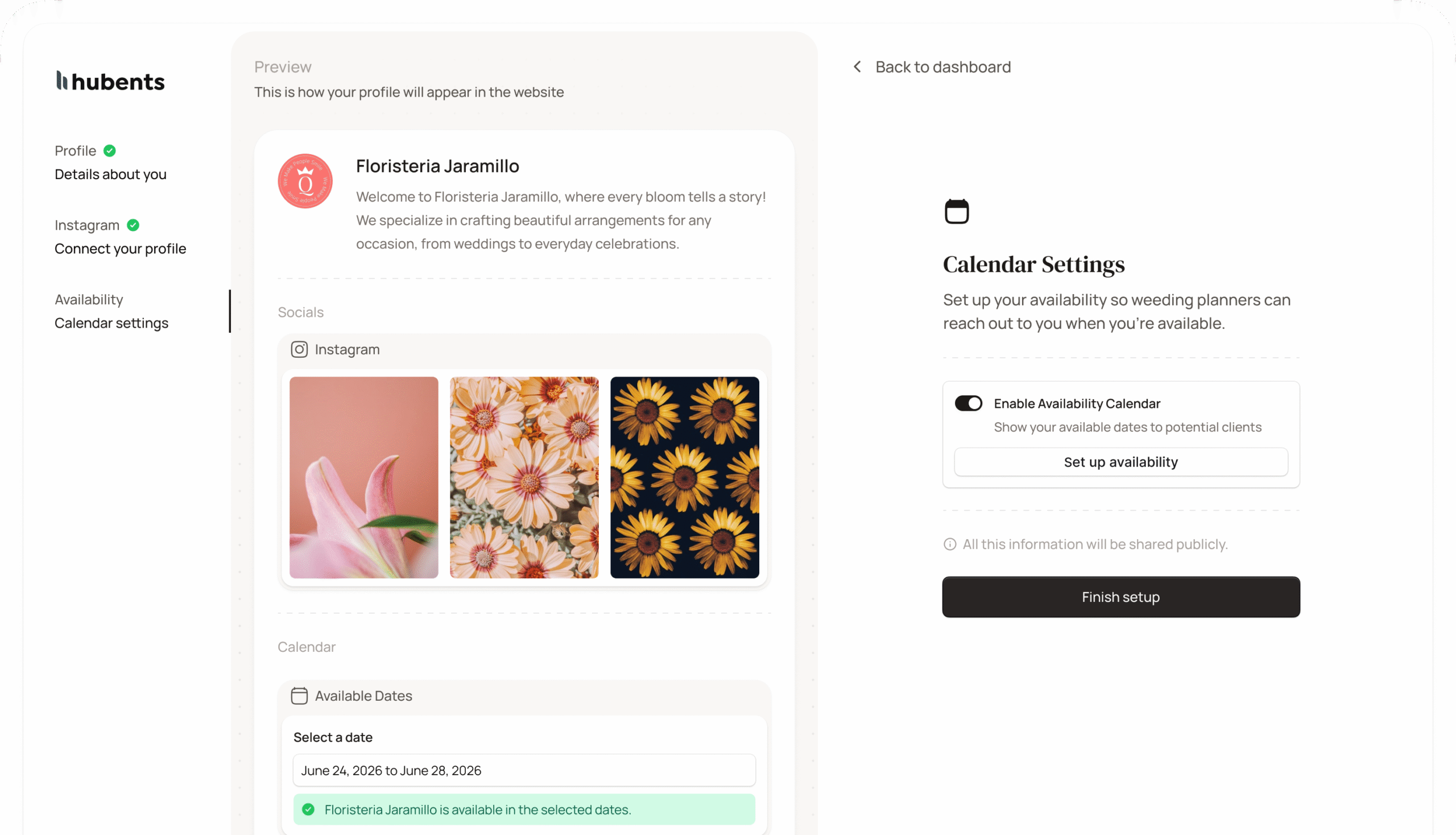Viewport: 1456px width, 835px height.
Task: Click the Instagram icon under Socials
Action: (299, 349)
